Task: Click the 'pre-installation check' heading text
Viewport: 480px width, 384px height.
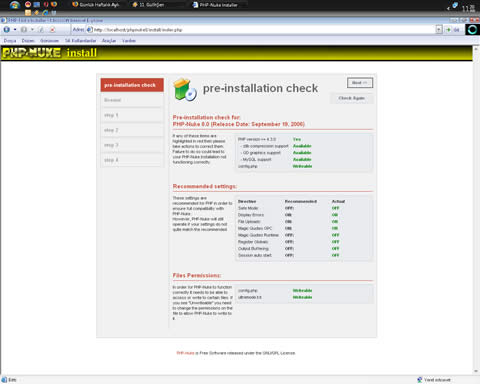Action: 260,88
